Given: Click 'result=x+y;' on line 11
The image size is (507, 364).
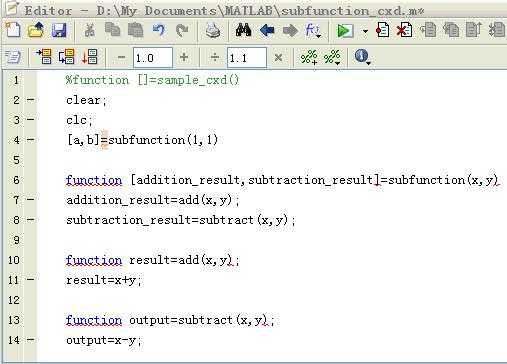Looking at the screenshot, I should point(104,280).
